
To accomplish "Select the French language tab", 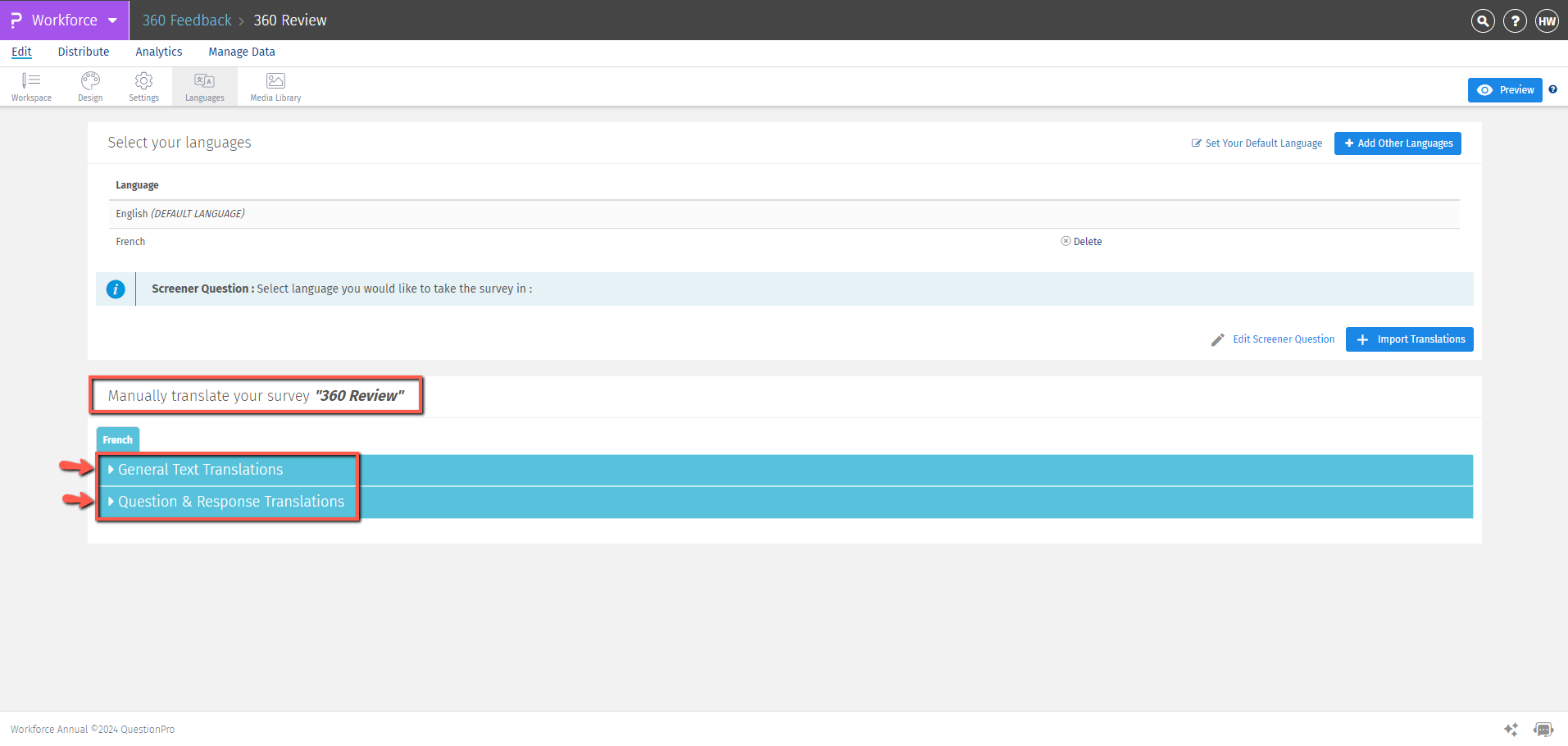I will pyautogui.click(x=118, y=440).
